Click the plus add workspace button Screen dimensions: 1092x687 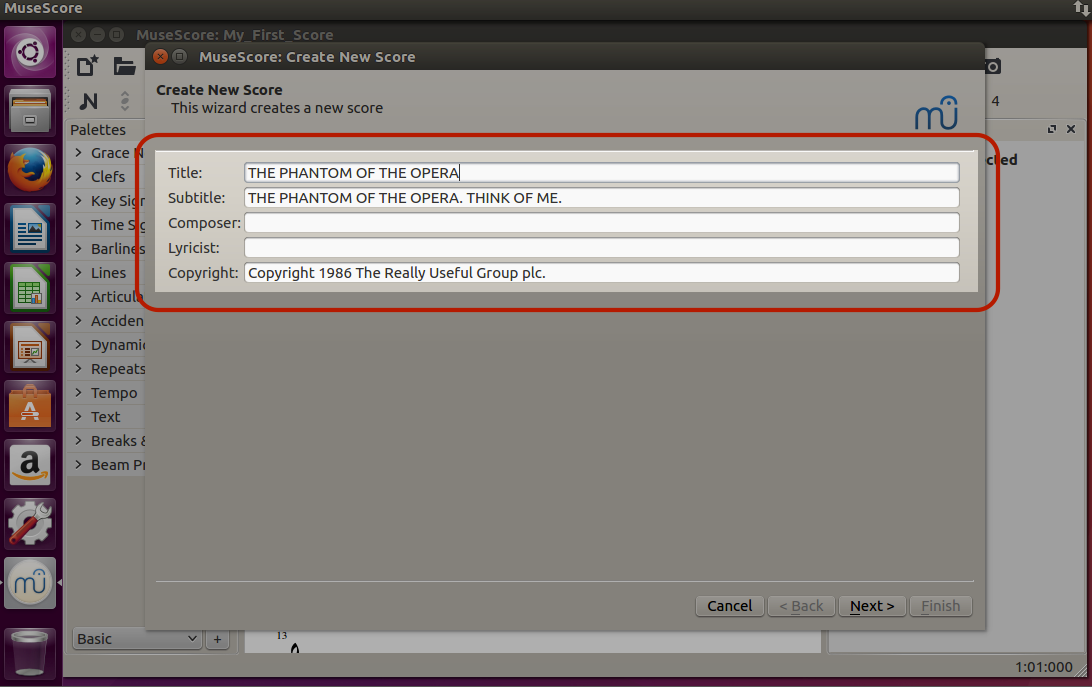click(217, 639)
